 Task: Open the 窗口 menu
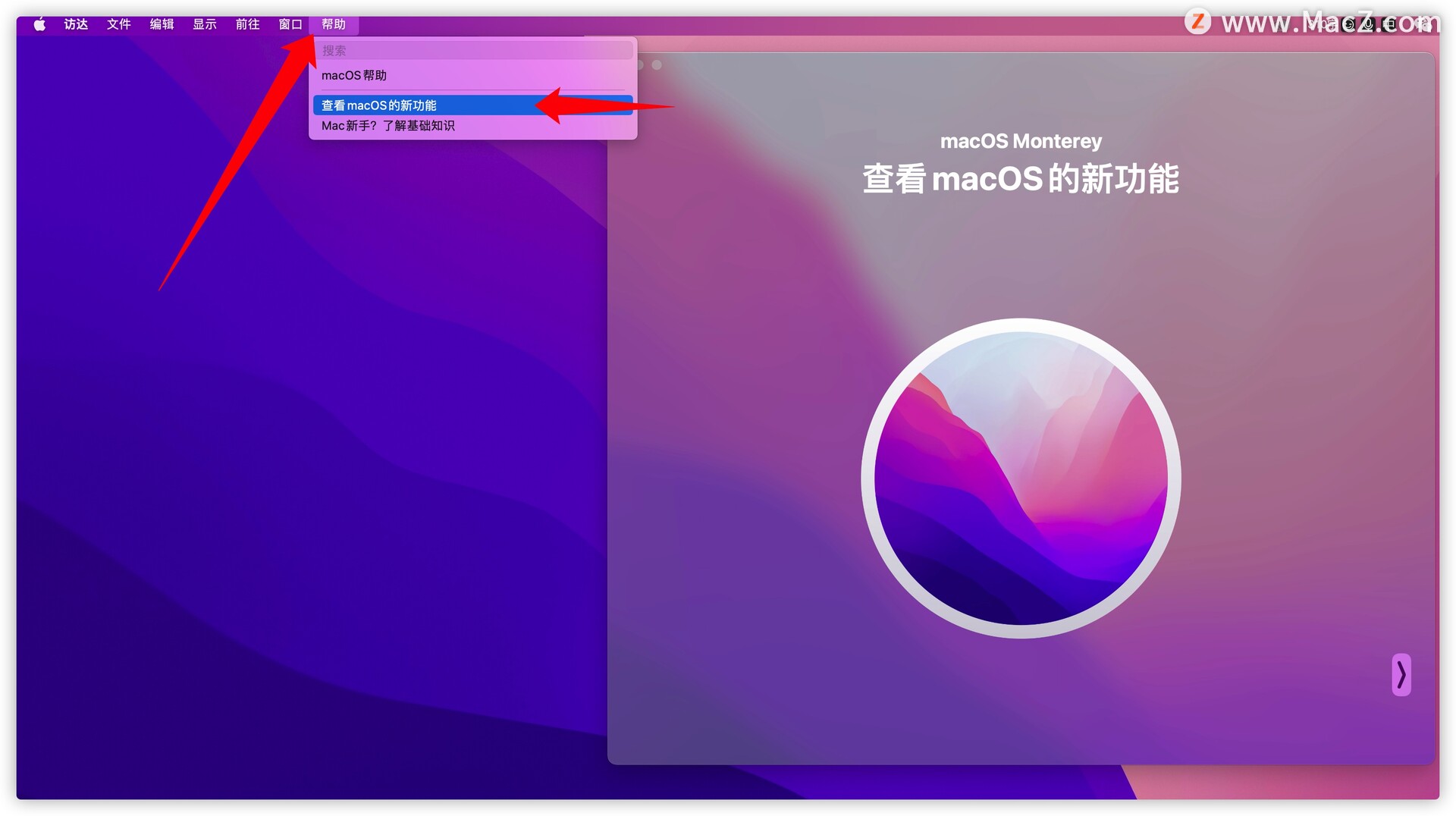[x=290, y=24]
